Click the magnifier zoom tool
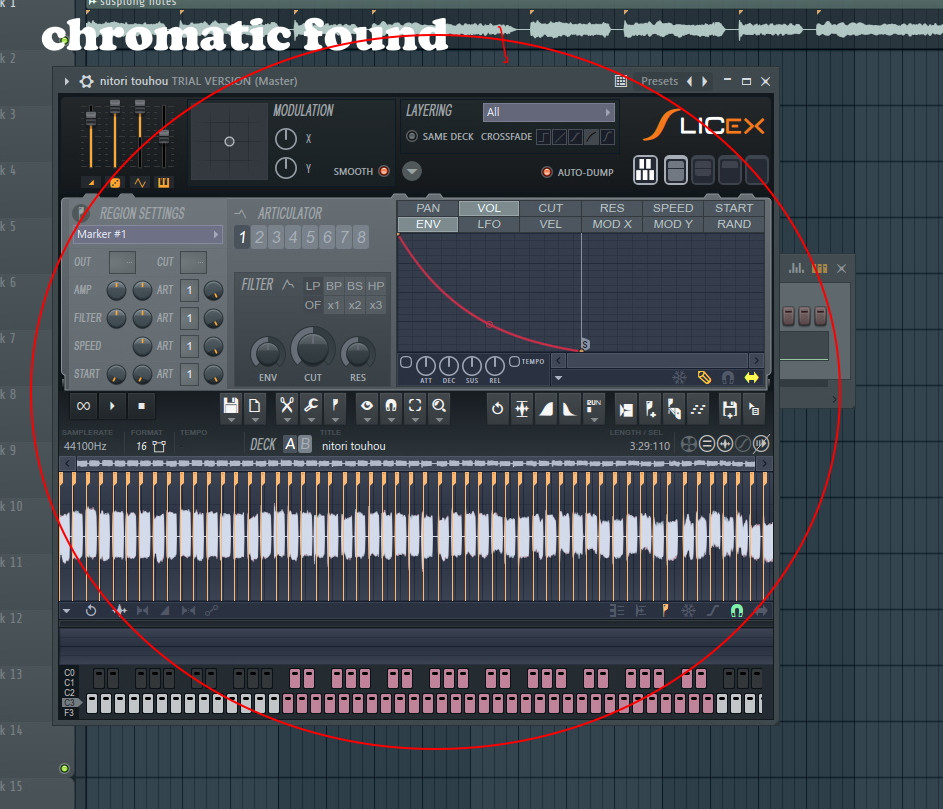 click(440, 406)
